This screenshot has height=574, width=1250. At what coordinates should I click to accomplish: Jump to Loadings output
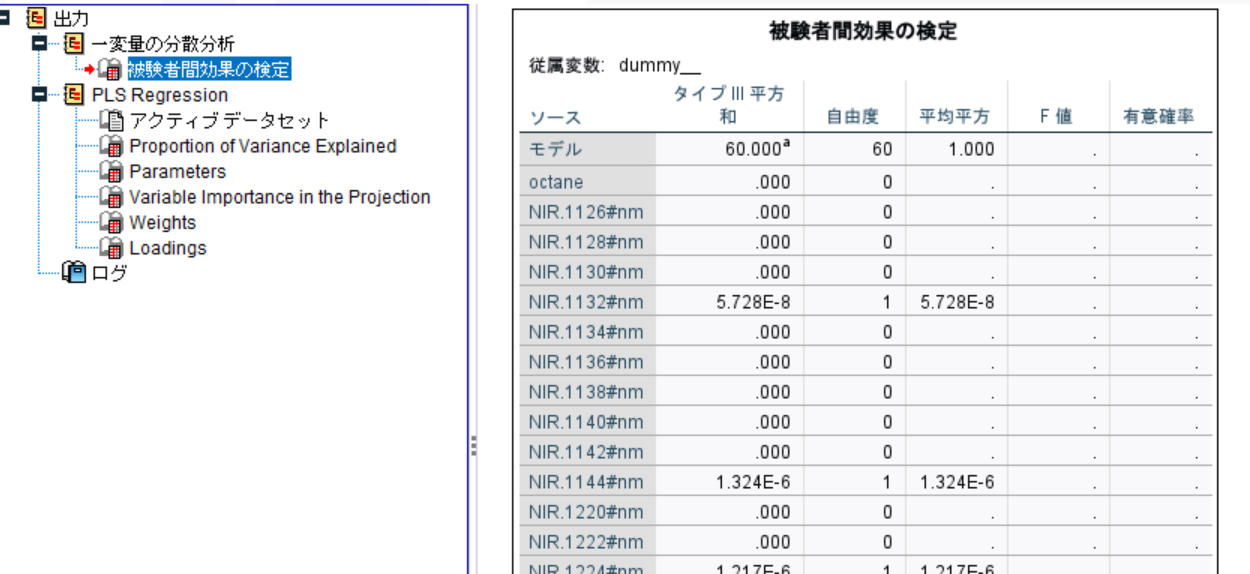coord(168,248)
